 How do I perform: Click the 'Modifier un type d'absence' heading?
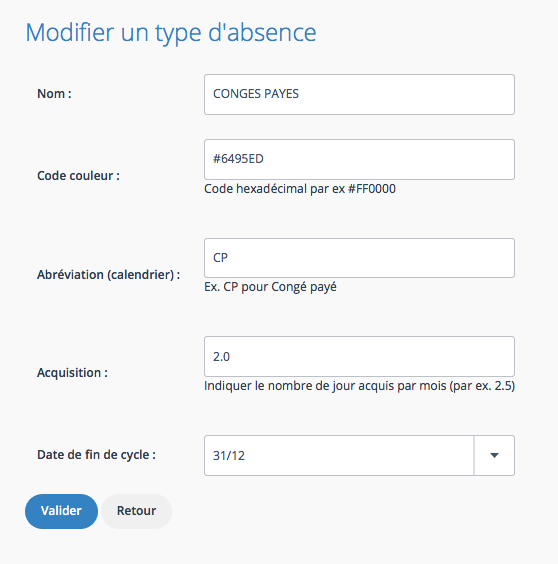click(171, 33)
